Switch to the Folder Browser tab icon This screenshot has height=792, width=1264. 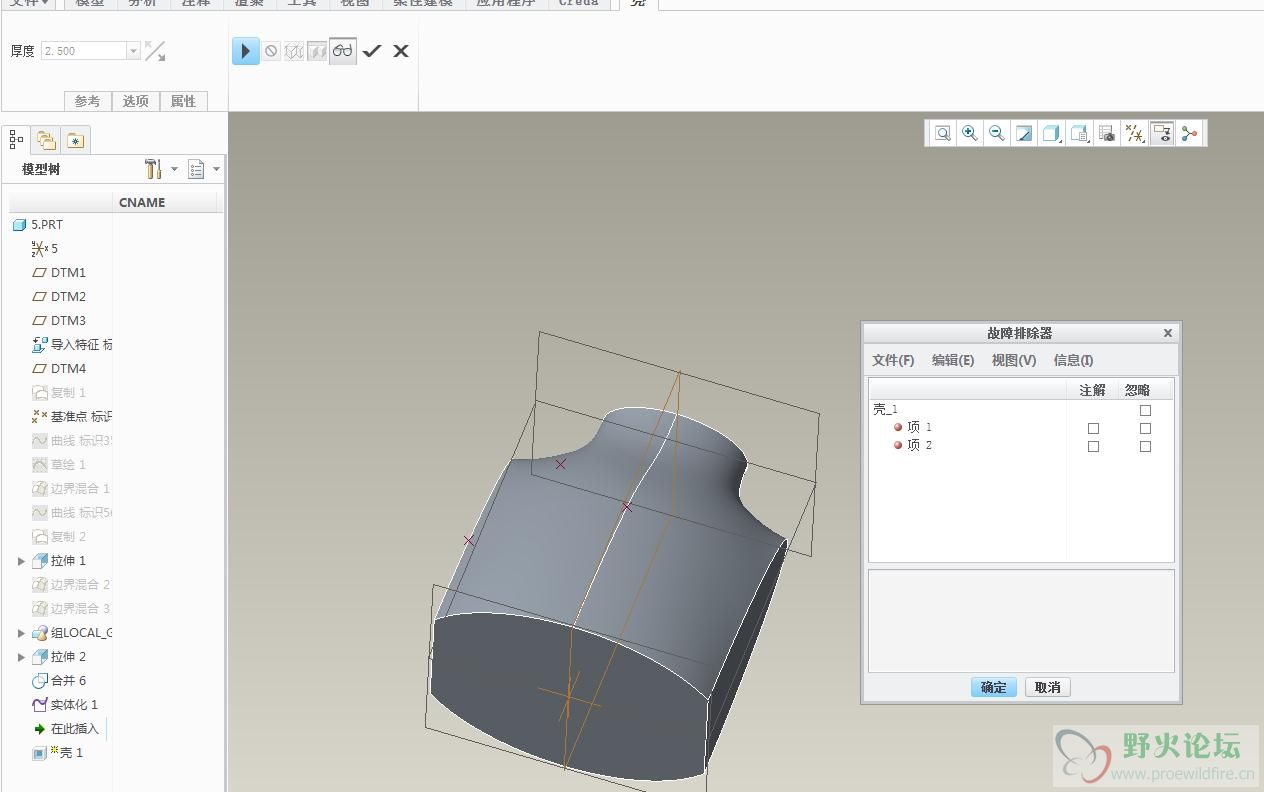click(46, 140)
